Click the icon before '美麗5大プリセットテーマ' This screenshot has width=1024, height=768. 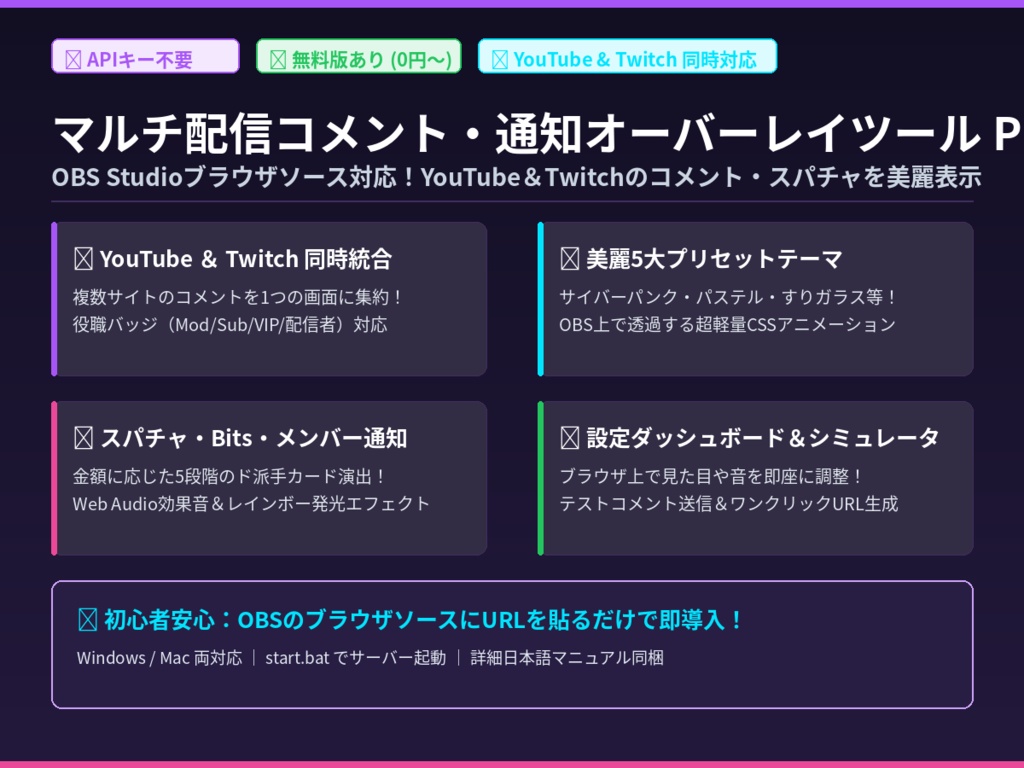point(569,259)
